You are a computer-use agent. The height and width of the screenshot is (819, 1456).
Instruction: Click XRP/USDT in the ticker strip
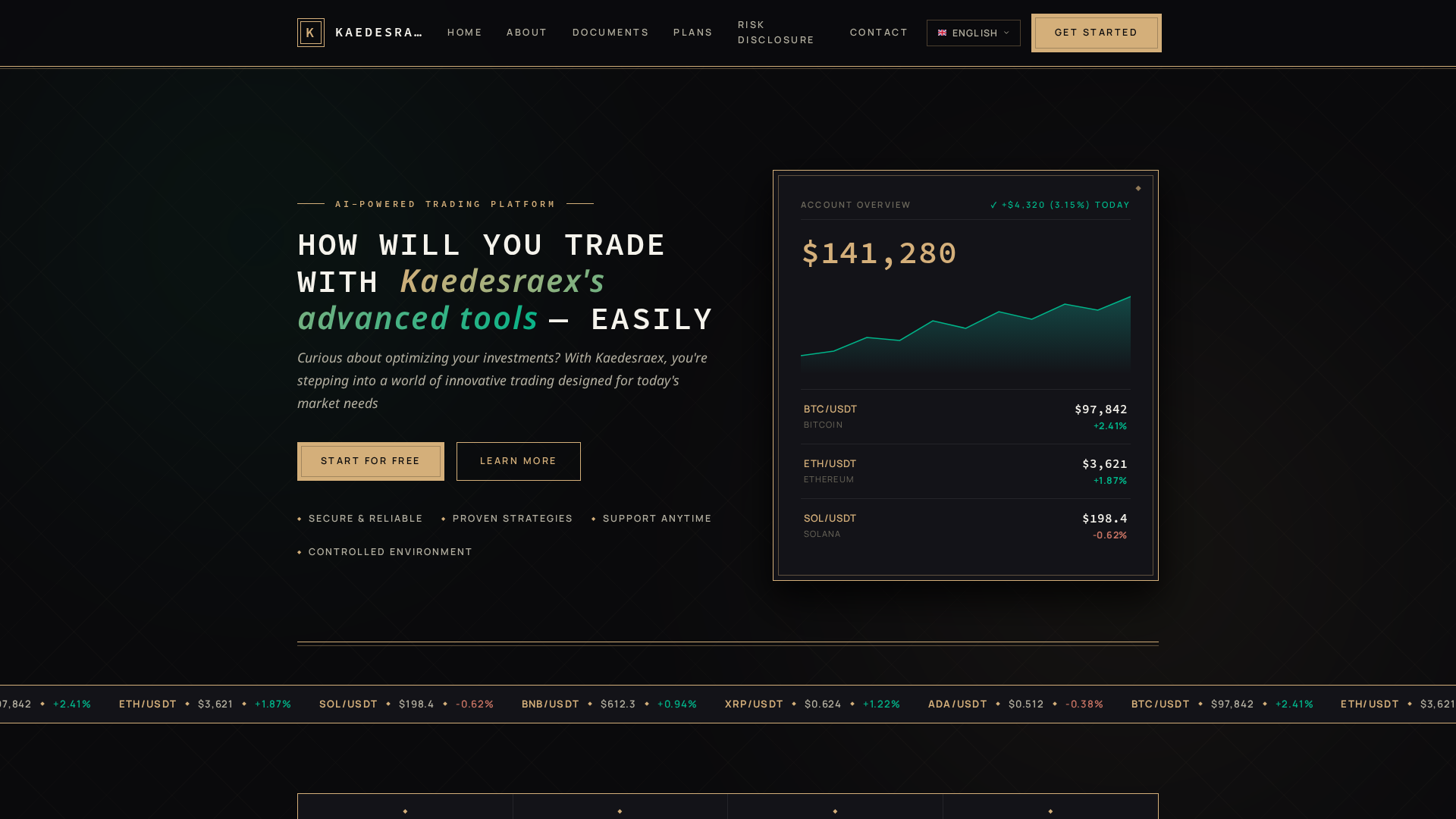754,704
